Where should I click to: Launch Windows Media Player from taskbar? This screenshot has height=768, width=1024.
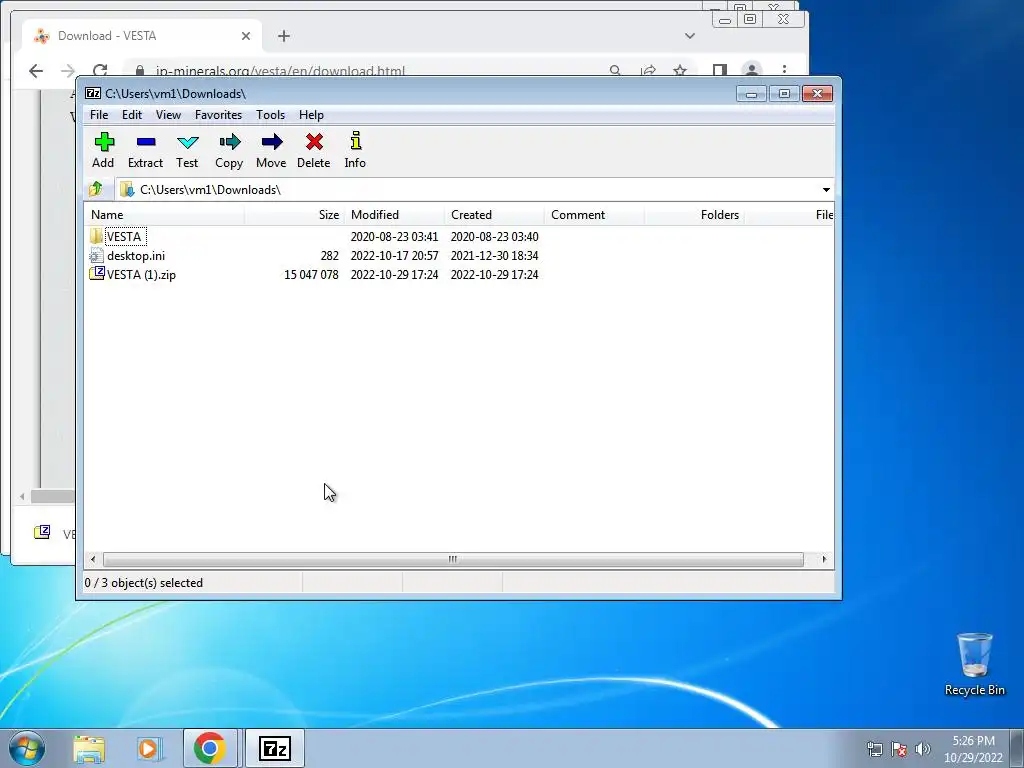tap(149, 748)
